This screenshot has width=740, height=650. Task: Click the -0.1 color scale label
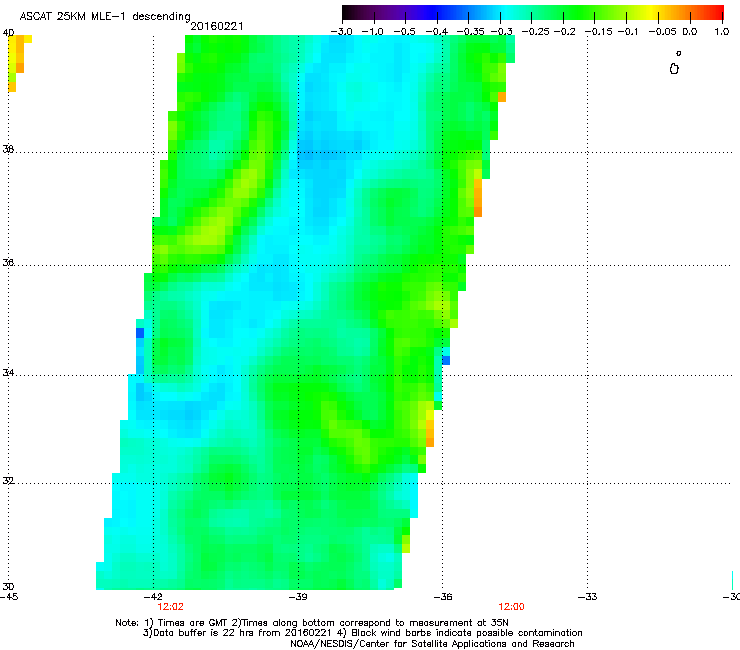pyautogui.click(x=628, y=32)
